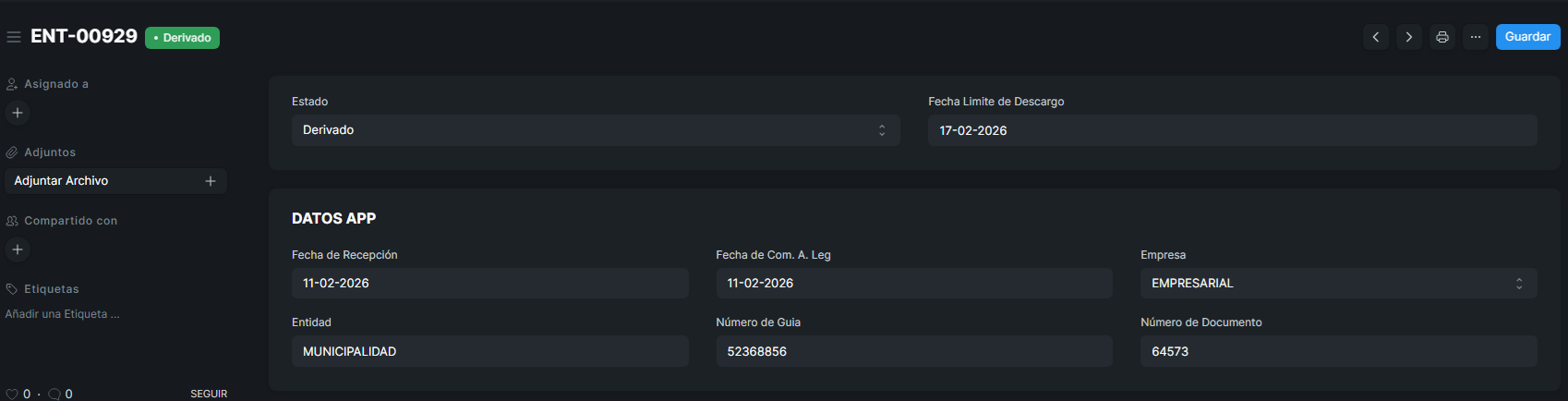This screenshot has width=1568, height=401.
Task: Click the print icon
Action: point(1442,37)
